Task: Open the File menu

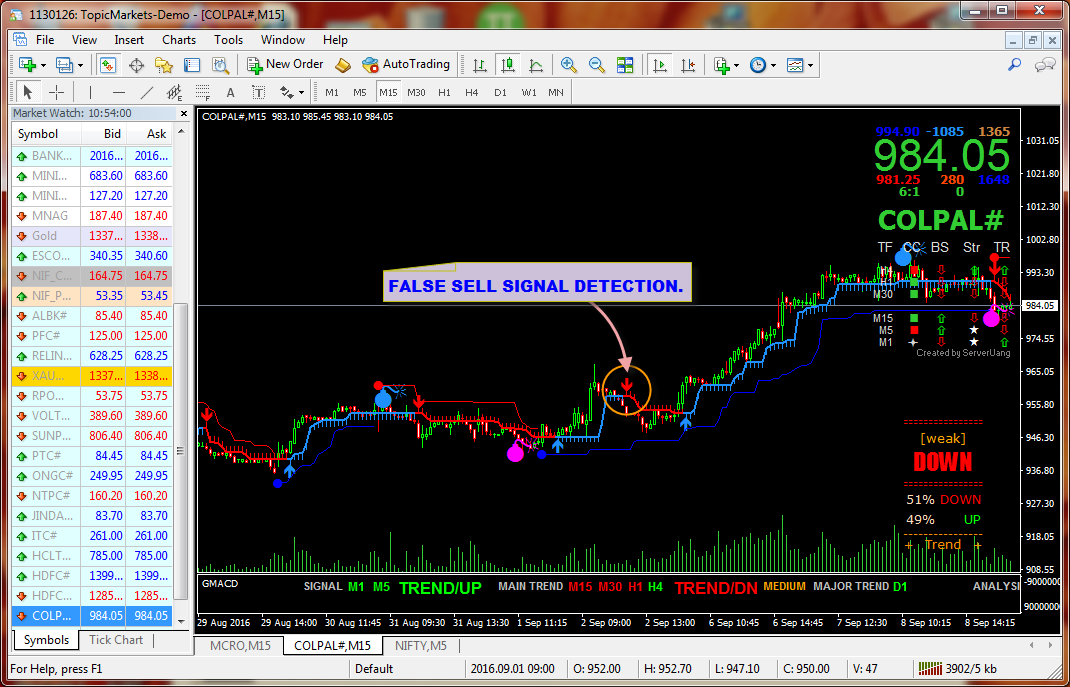Action: pyautogui.click(x=45, y=40)
